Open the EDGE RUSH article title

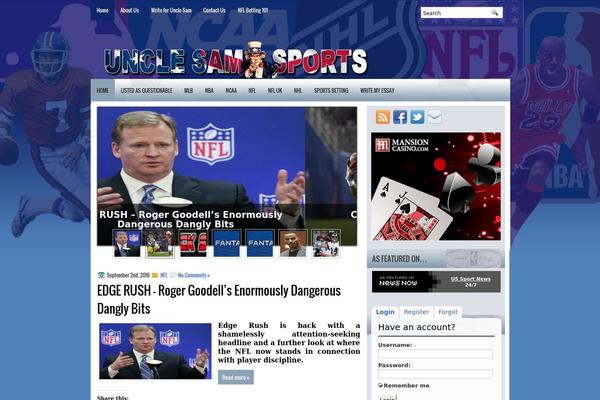point(219,299)
